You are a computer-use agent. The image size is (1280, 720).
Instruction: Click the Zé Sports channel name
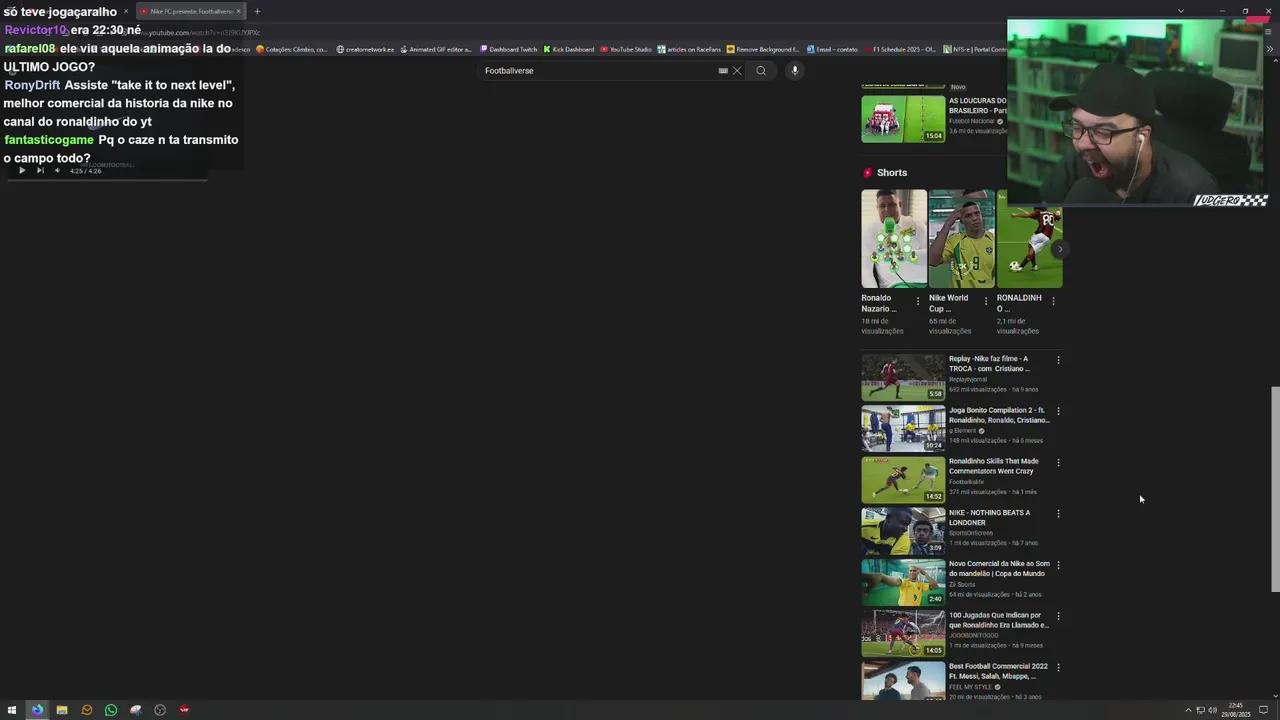(962, 584)
